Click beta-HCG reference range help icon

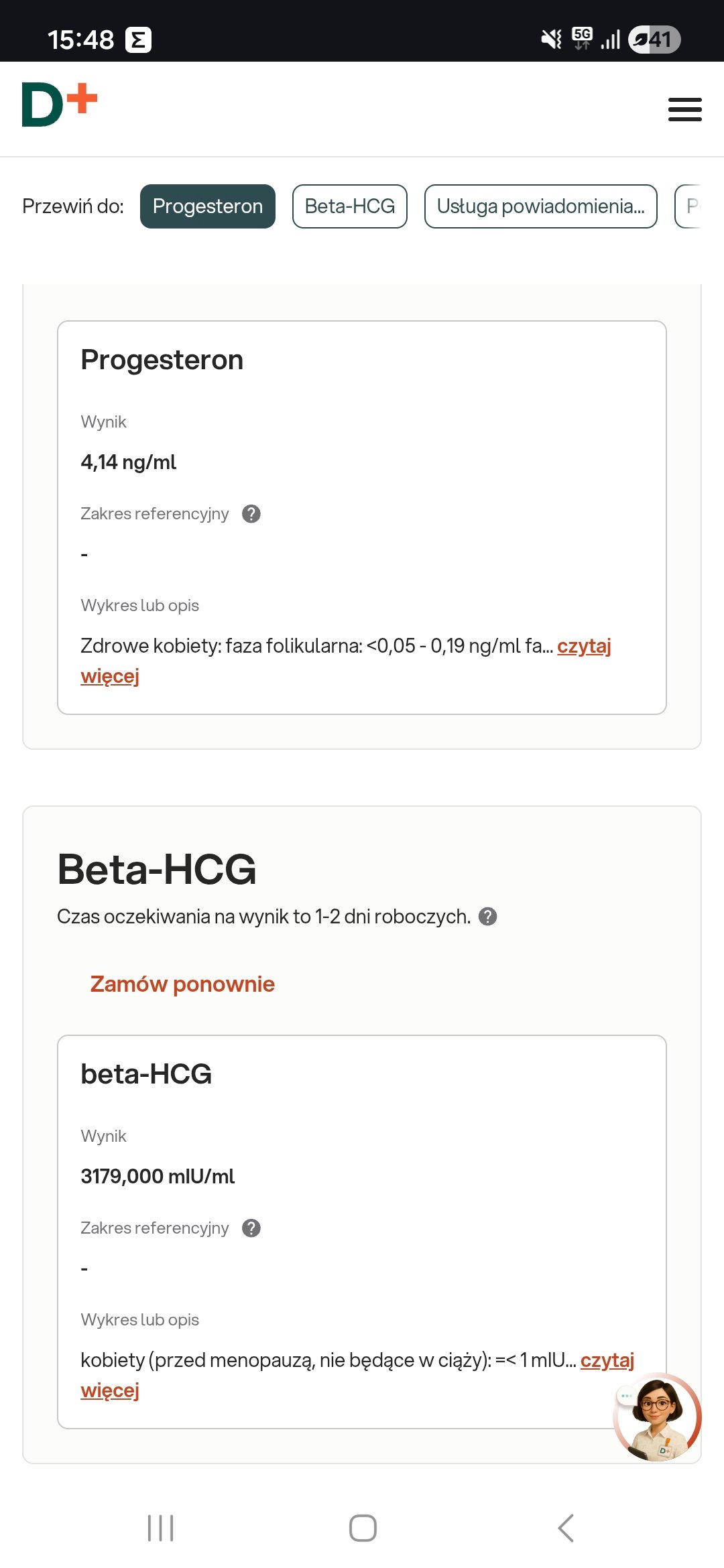tap(251, 1228)
